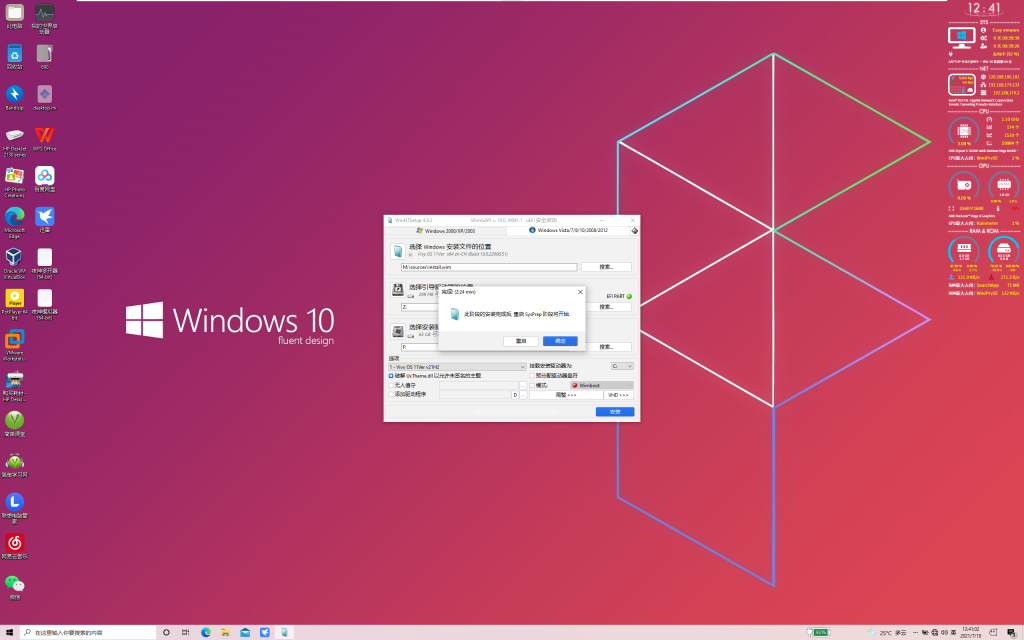Click the VHD >>> button
Image resolution: width=1024 pixels, height=640 pixels.
click(x=618, y=395)
